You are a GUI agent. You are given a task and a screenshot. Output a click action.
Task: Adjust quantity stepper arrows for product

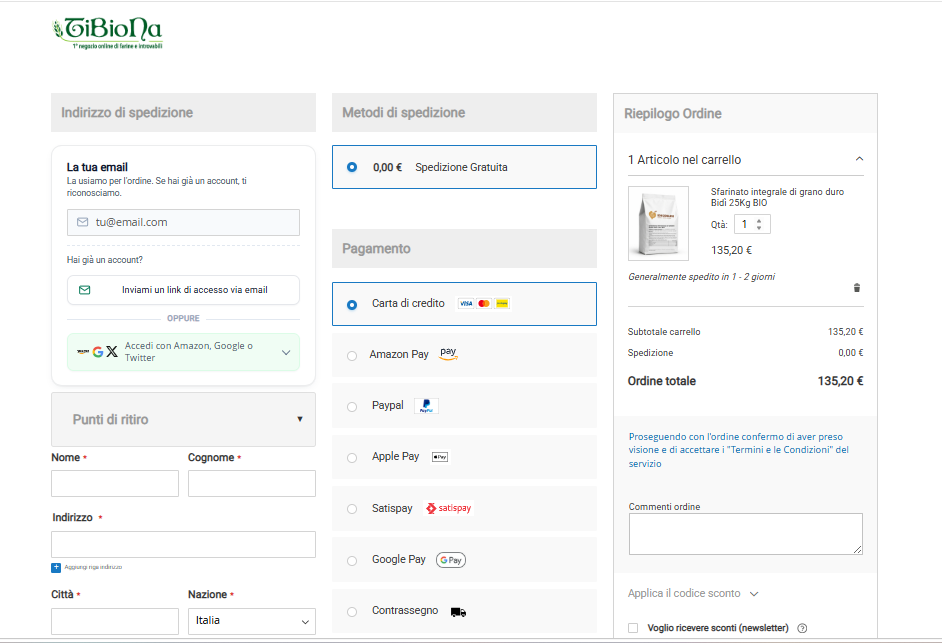tap(759, 224)
